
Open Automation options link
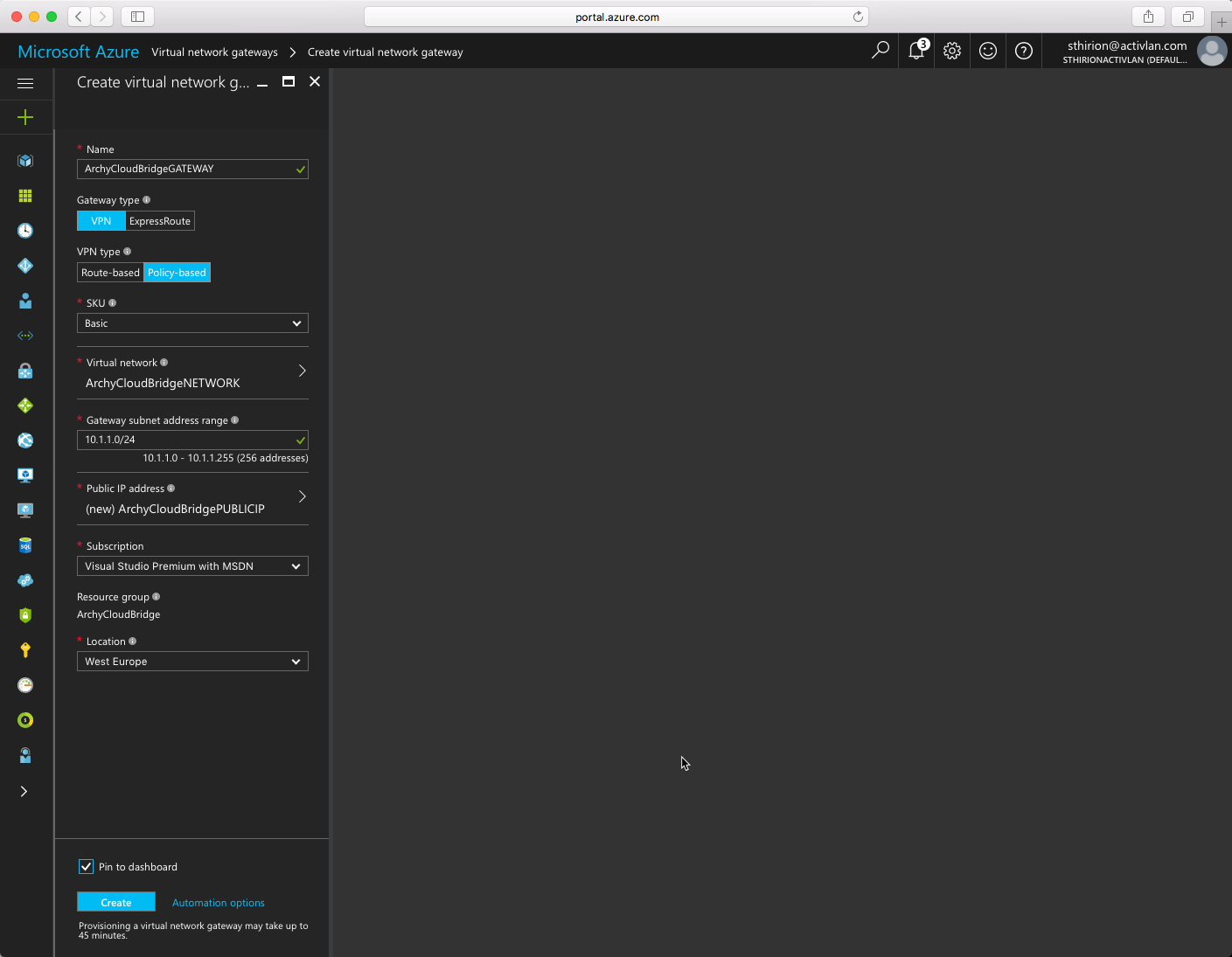(219, 903)
